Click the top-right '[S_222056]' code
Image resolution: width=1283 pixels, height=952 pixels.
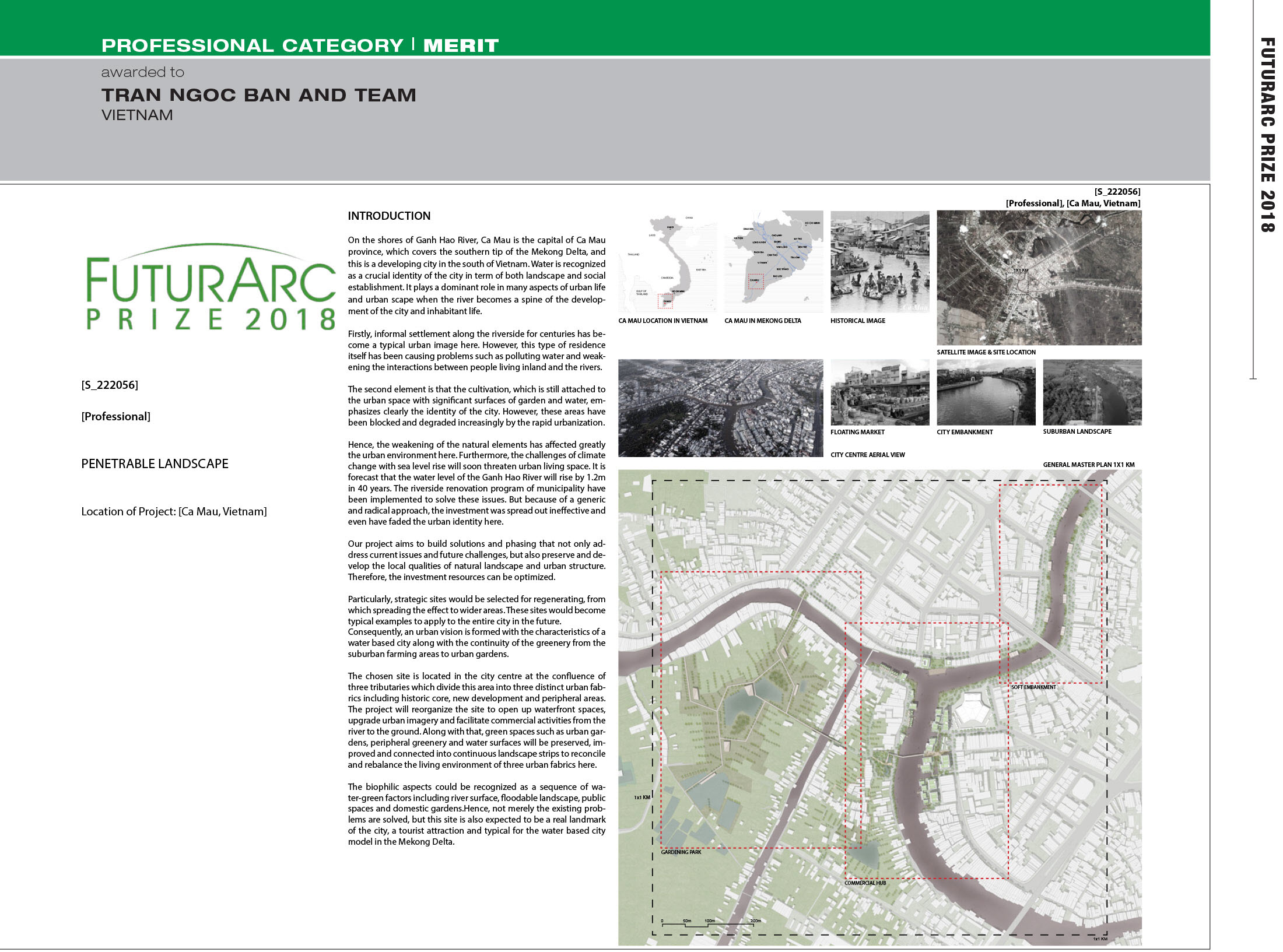pos(1117,191)
